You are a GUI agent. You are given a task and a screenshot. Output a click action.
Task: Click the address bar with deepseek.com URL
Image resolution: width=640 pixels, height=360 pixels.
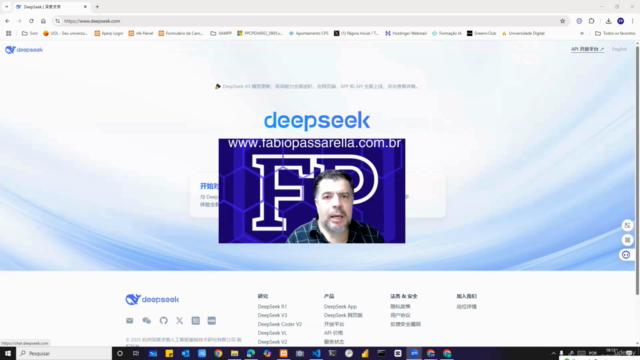click(310, 21)
